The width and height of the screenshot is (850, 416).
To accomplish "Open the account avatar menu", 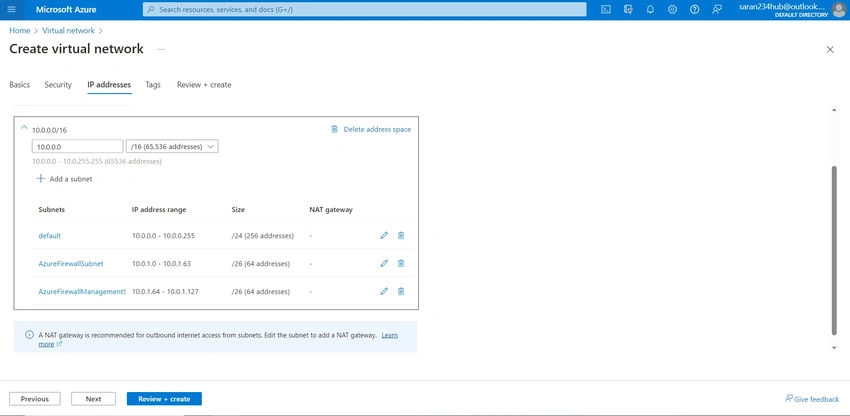I will pyautogui.click(x=839, y=10).
